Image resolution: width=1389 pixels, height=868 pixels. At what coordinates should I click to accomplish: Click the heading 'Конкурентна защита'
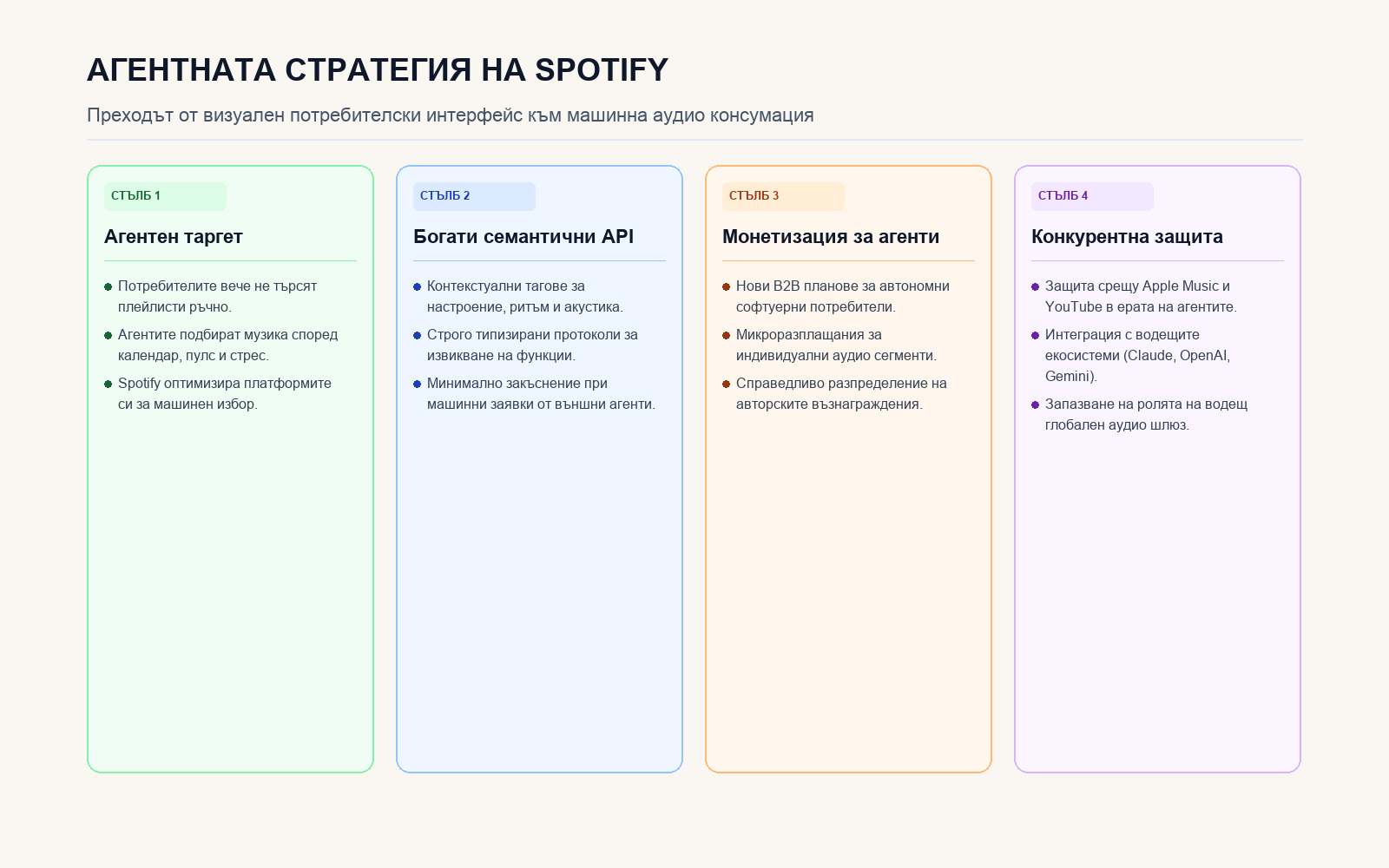pos(1127,236)
